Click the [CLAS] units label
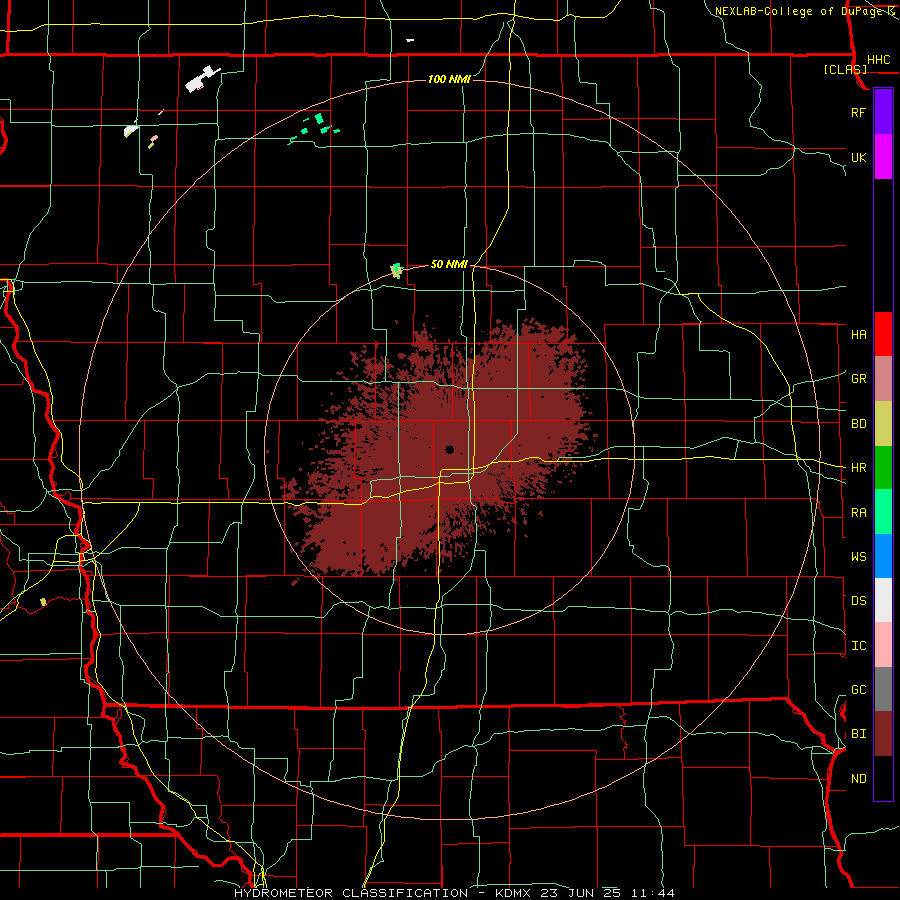 point(845,69)
